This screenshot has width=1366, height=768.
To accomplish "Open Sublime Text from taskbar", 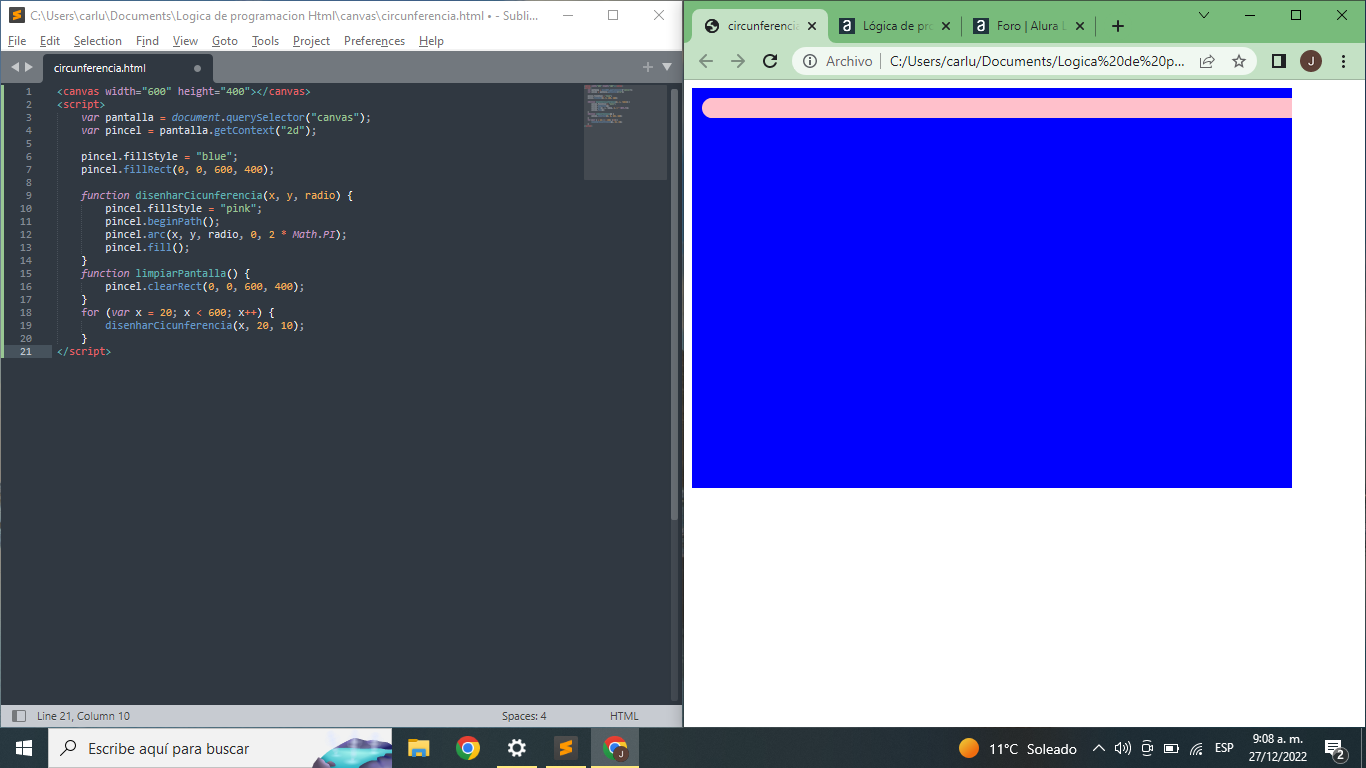I will (565, 748).
